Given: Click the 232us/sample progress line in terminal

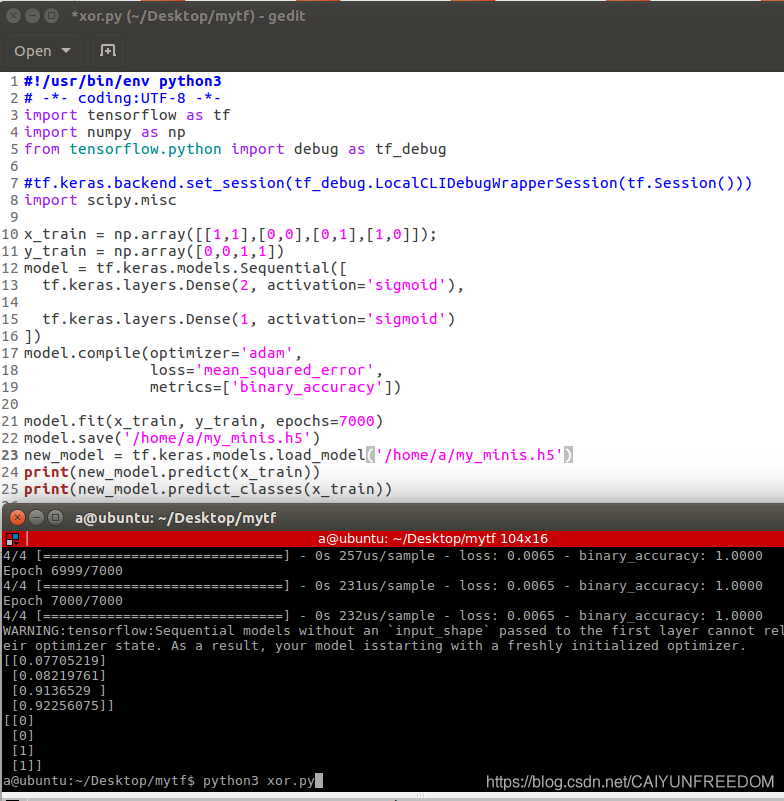Looking at the screenshot, I should pyautogui.click(x=383, y=616).
